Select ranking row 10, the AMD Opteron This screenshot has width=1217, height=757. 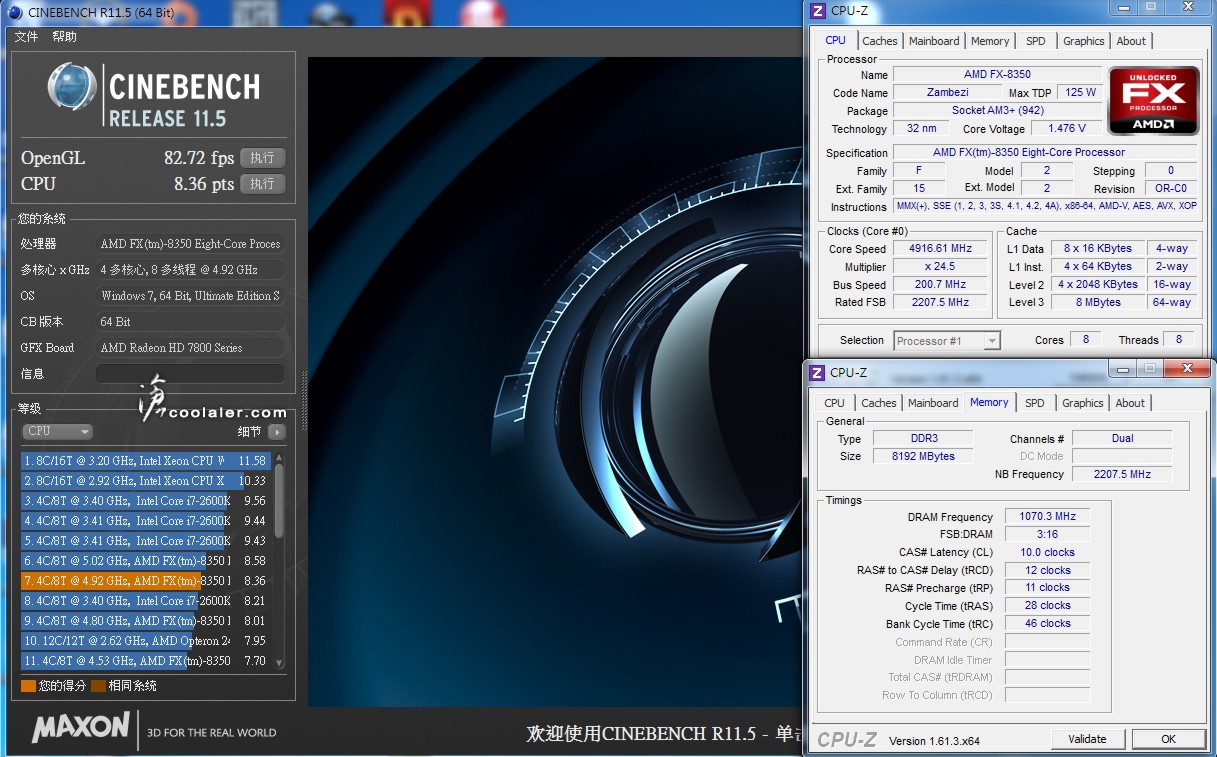tap(146, 641)
